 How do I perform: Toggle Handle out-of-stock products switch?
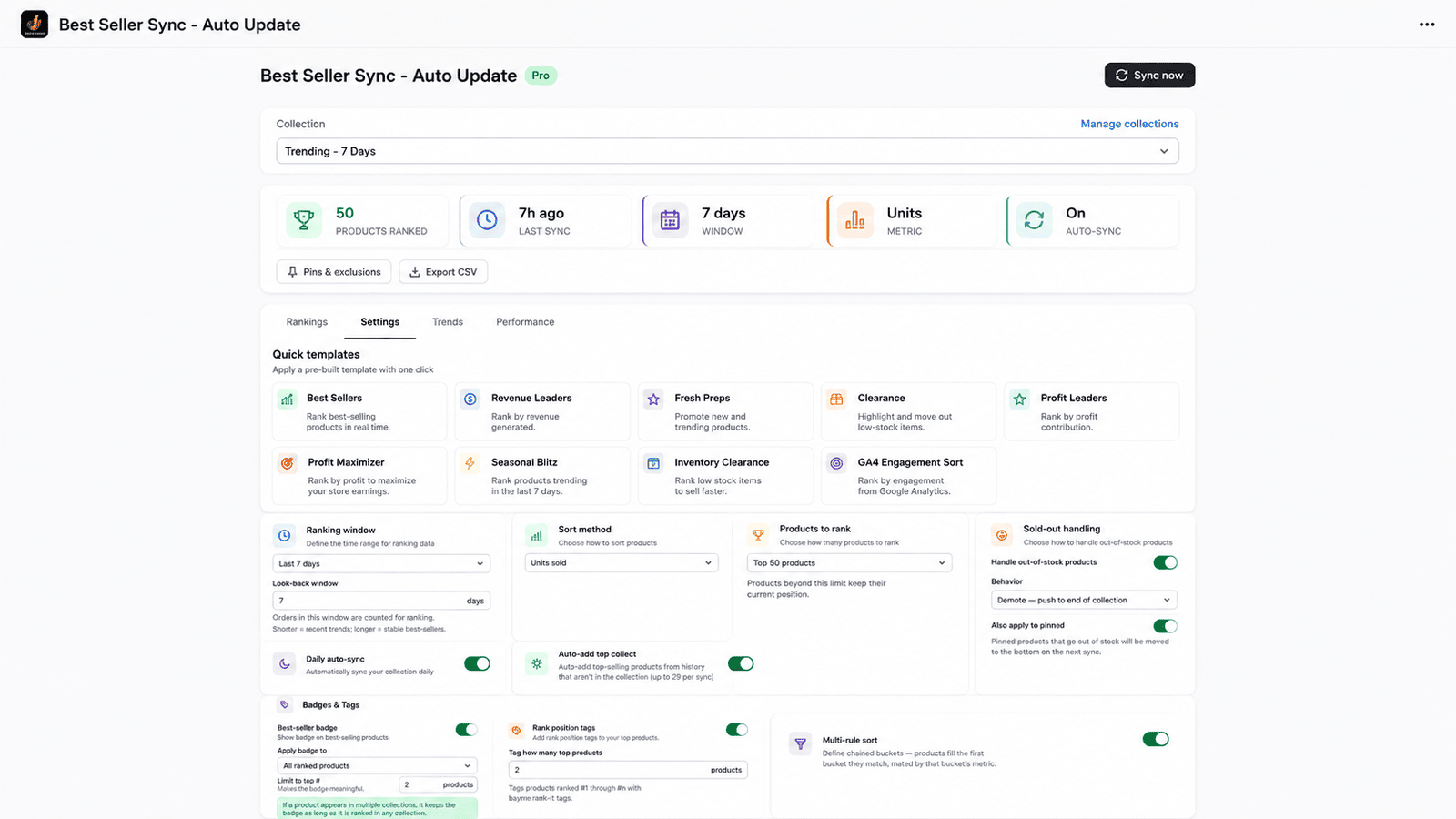(1165, 562)
